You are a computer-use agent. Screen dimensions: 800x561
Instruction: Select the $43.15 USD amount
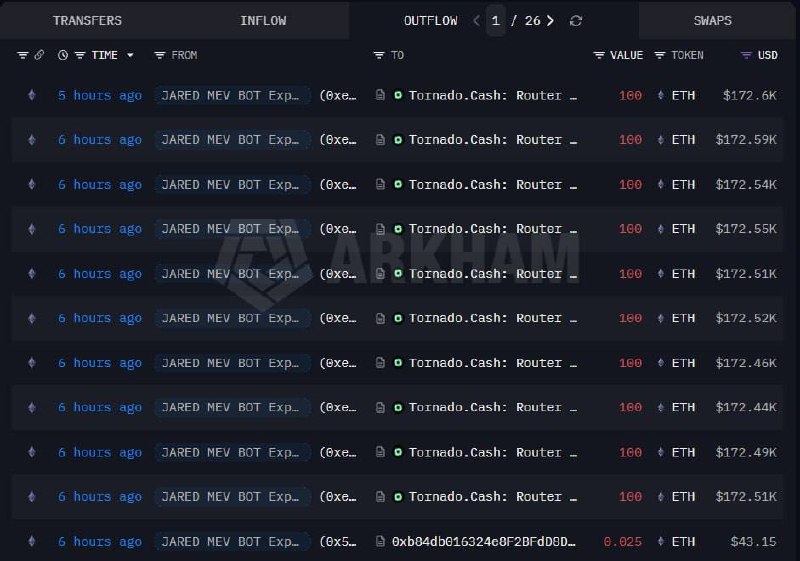(x=753, y=542)
